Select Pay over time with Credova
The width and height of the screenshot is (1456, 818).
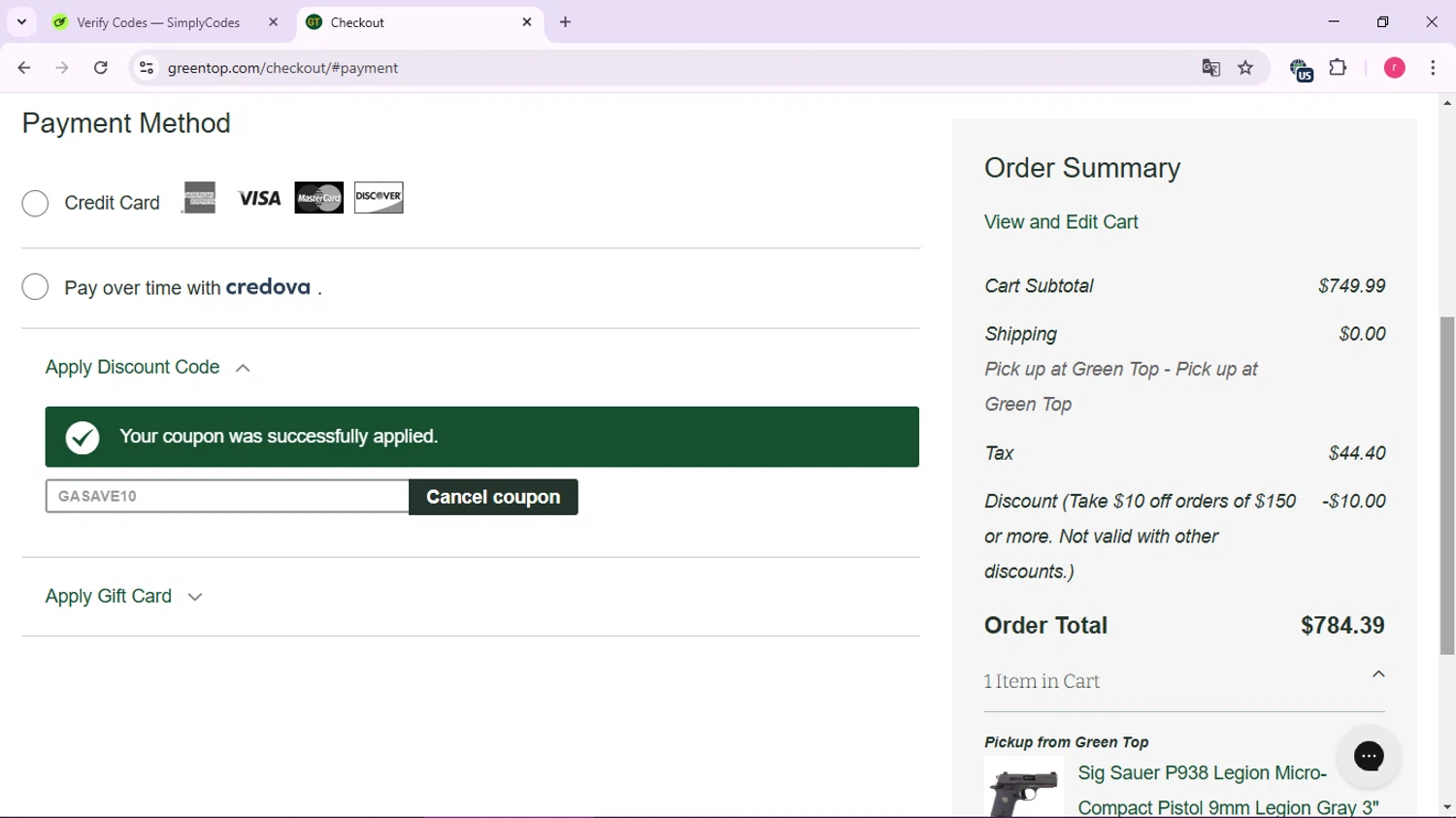[x=35, y=287]
